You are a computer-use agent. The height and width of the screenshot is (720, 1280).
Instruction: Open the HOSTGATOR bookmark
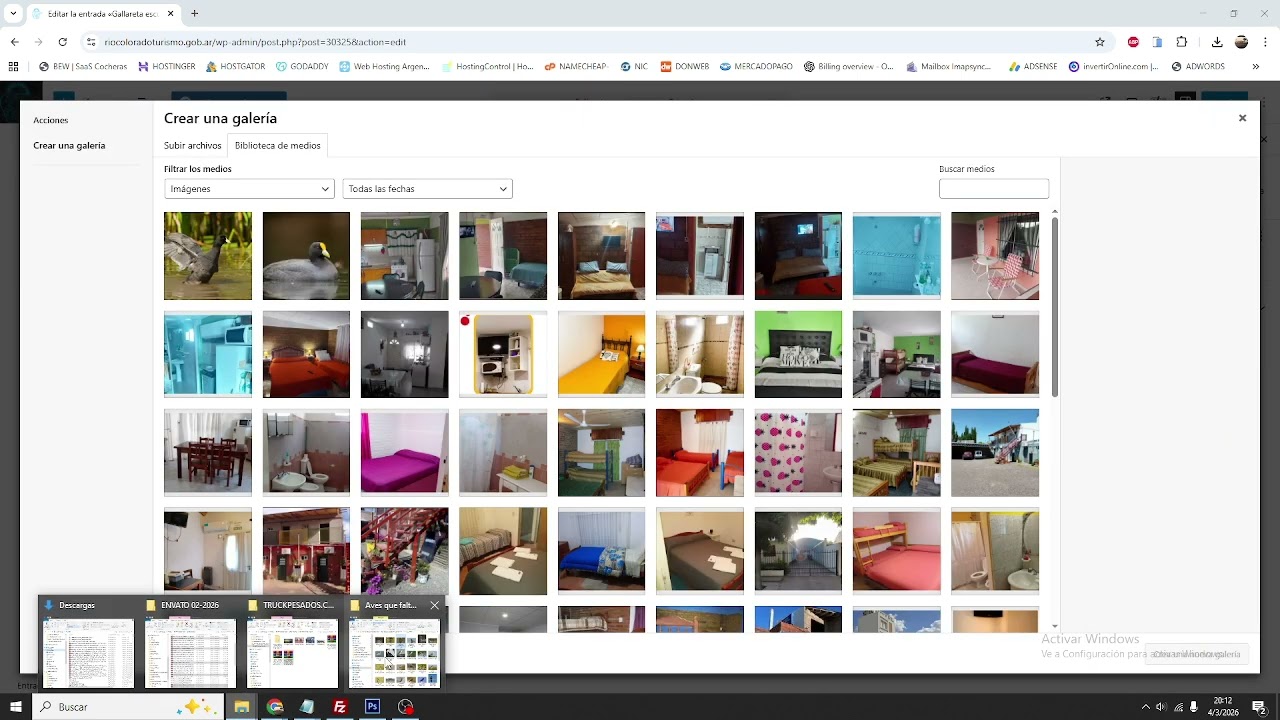tap(237, 67)
